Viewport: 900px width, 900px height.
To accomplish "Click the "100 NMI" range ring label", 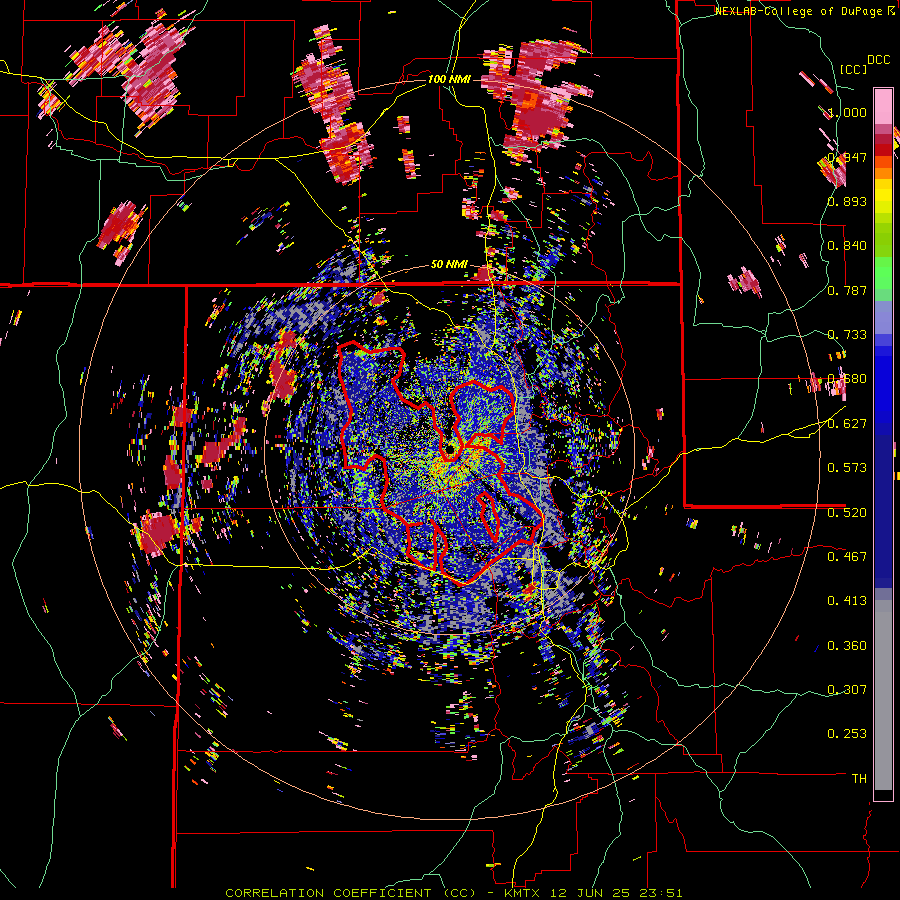I will coord(449,79).
